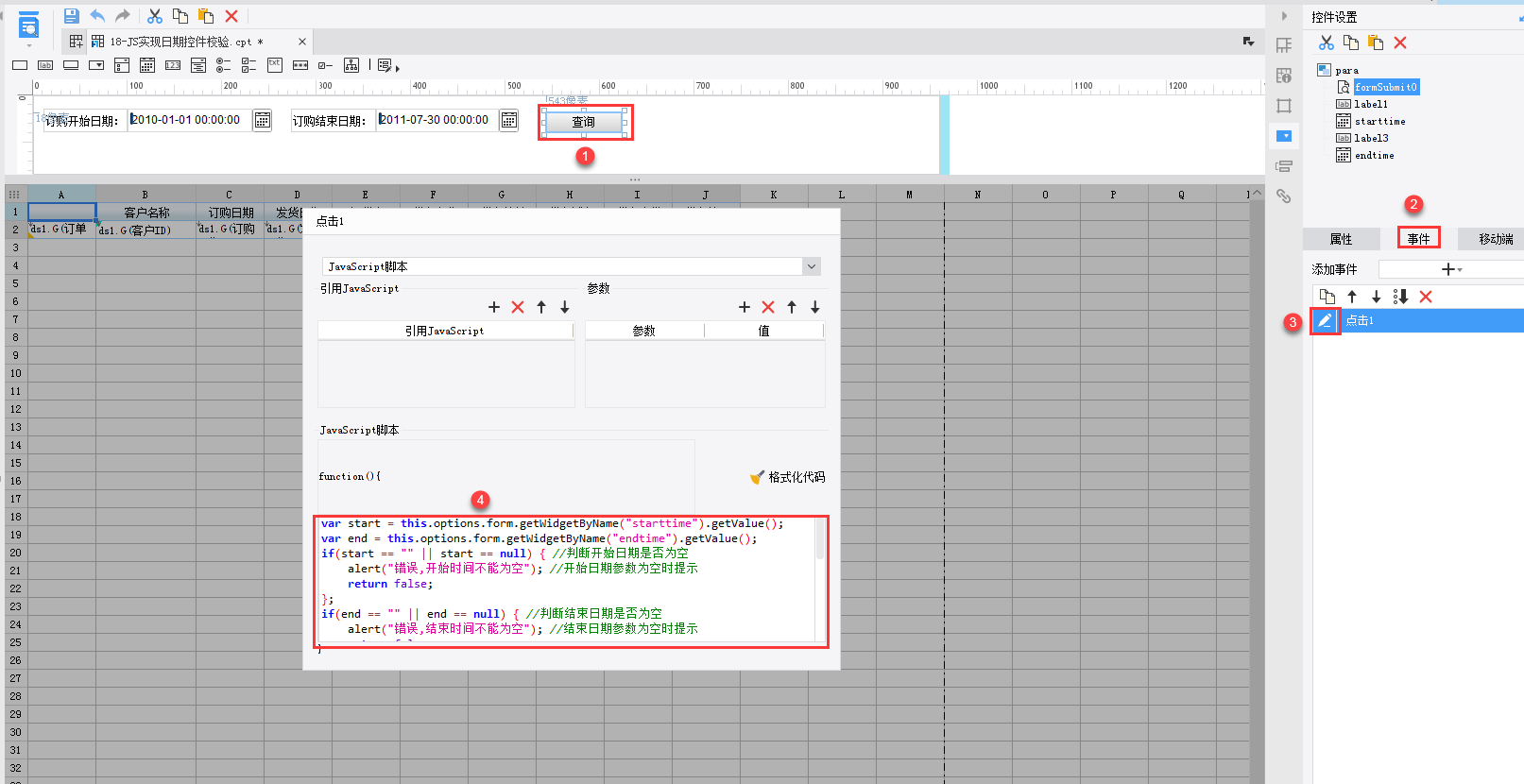Open the cell attributes side panel icon
Image resolution: width=1524 pixels, height=784 pixels.
pyautogui.click(x=1284, y=76)
